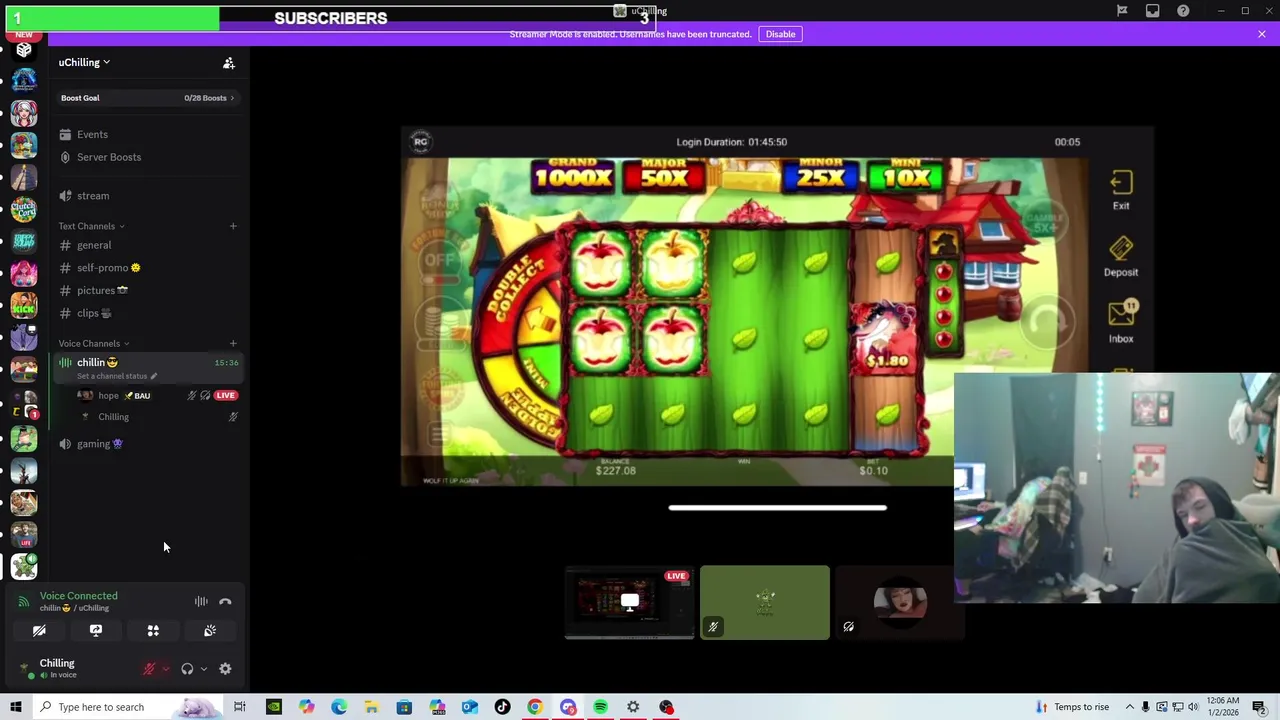This screenshot has width=1280, height=720.
Task: Open User Settings gear
Action: [x=225, y=669]
